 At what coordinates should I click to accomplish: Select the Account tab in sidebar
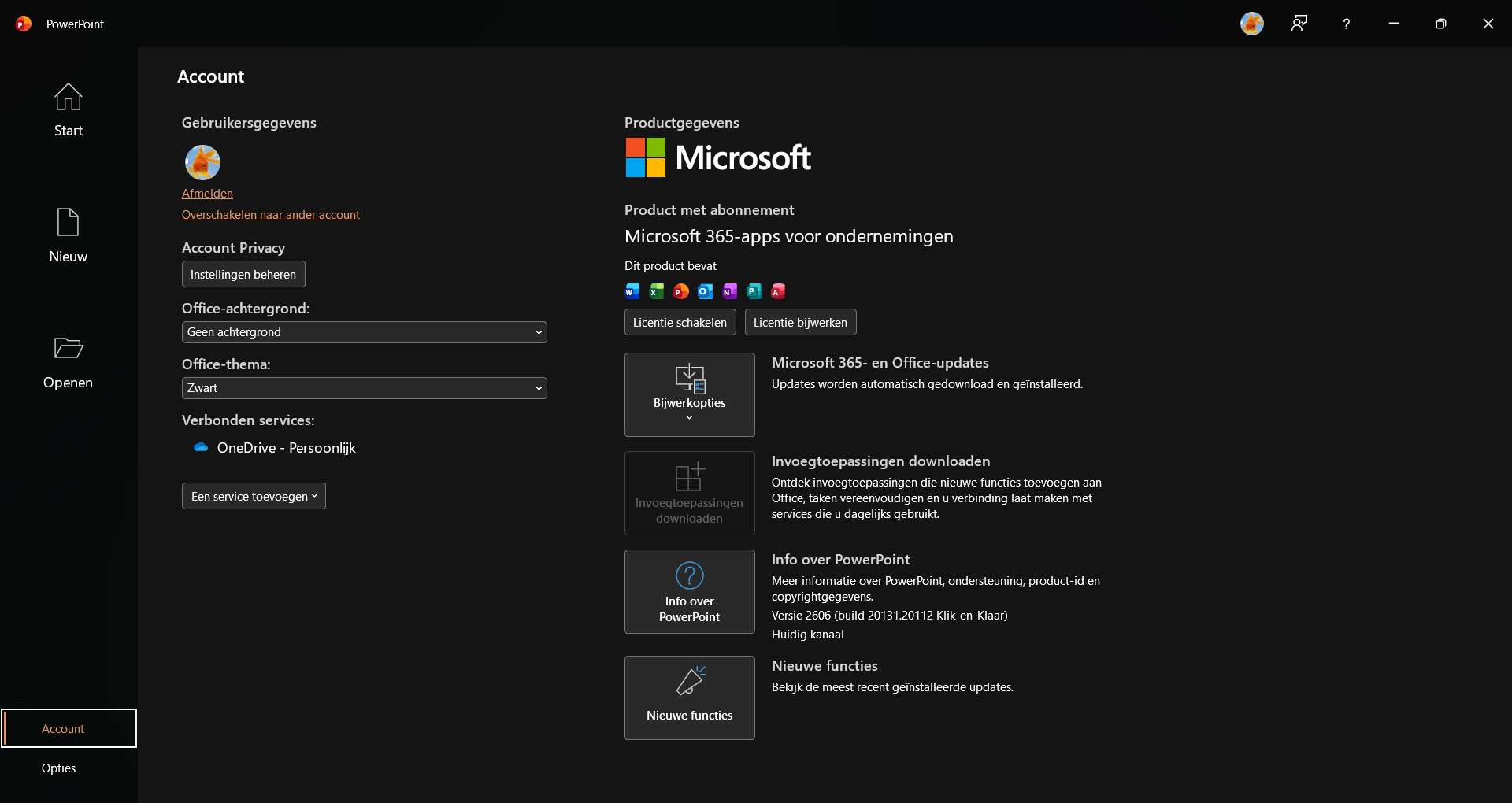(69, 728)
